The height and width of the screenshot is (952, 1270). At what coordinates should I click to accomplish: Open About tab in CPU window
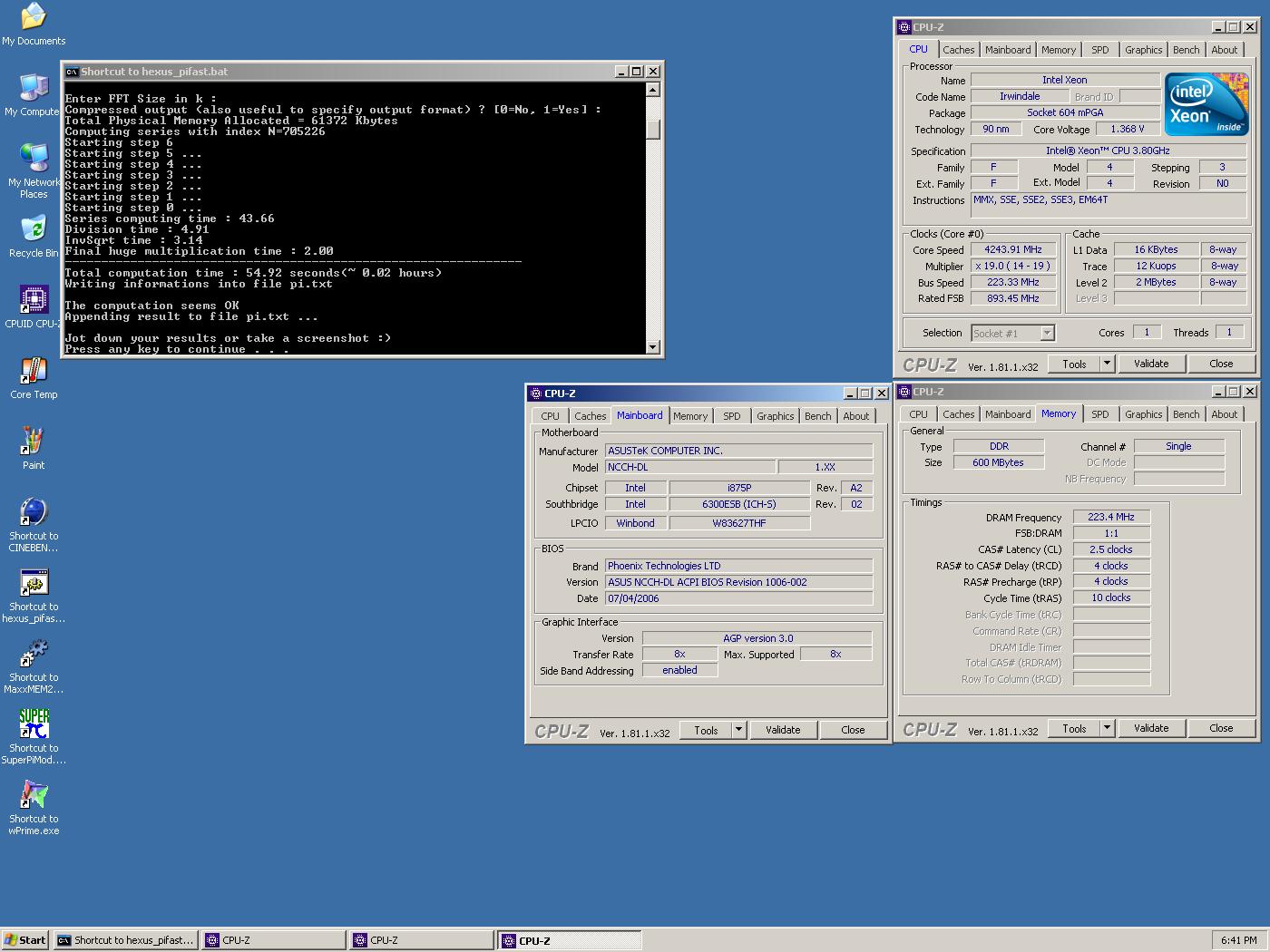pyautogui.click(x=1225, y=50)
